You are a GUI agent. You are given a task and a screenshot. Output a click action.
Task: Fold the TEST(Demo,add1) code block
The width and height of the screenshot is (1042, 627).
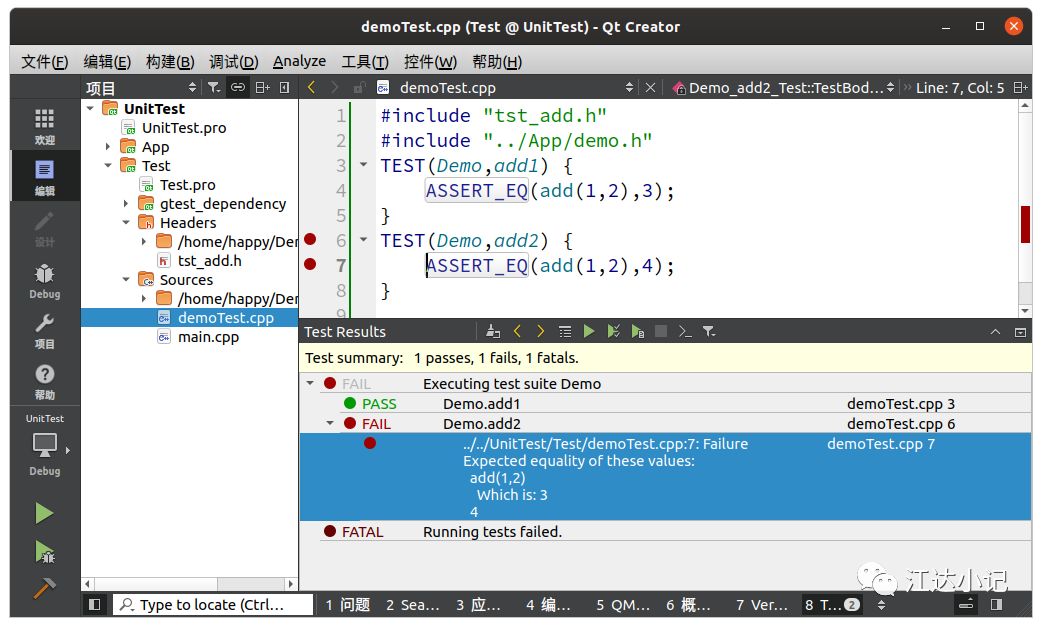click(x=364, y=164)
